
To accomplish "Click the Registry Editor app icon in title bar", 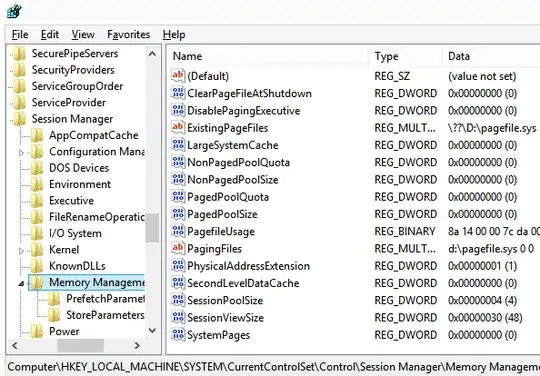I will [14, 11].
